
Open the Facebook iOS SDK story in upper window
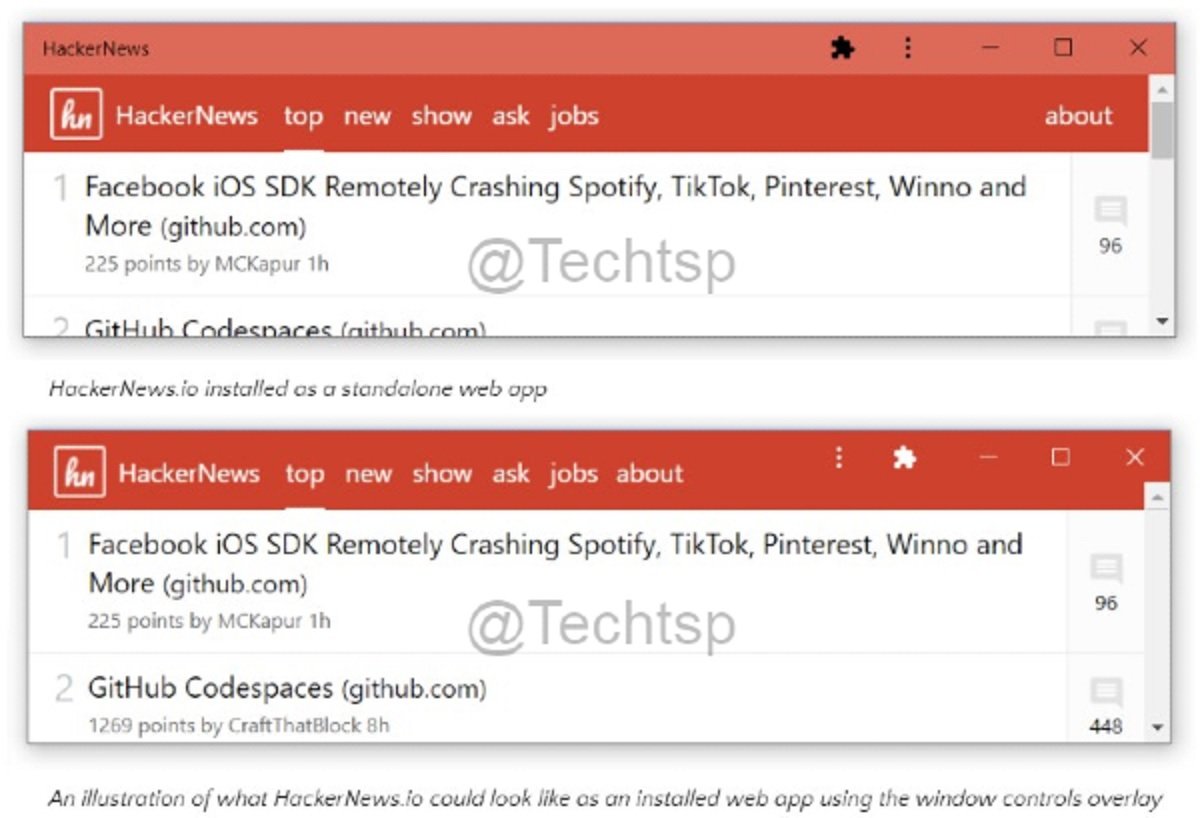[x=555, y=188]
